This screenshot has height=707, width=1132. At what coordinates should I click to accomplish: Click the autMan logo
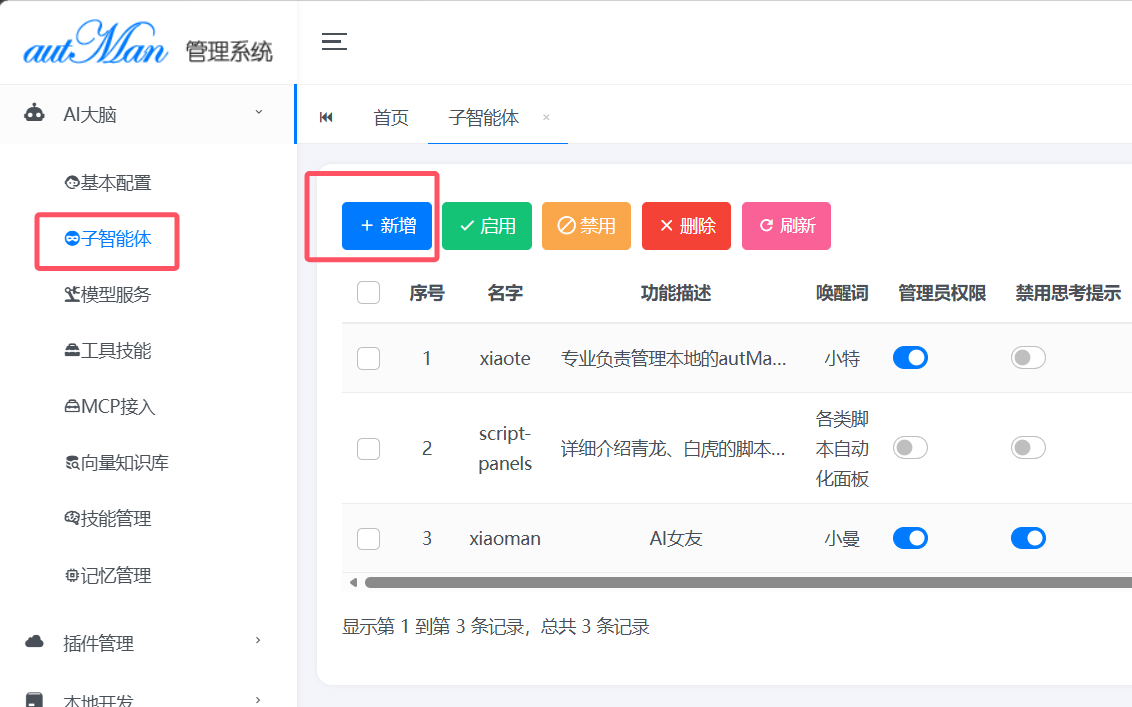pyautogui.click(x=96, y=44)
